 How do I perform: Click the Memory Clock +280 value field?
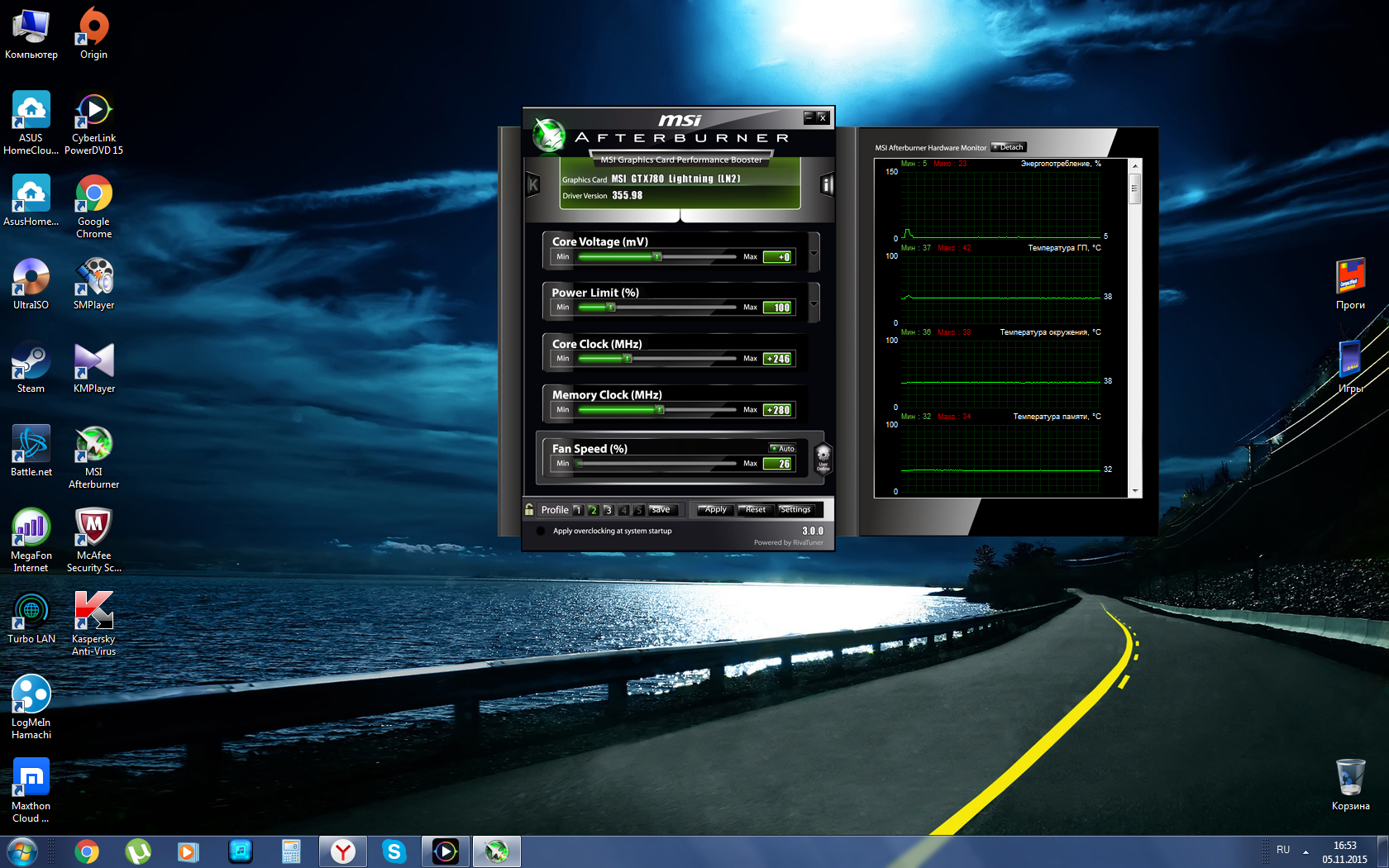point(778,410)
